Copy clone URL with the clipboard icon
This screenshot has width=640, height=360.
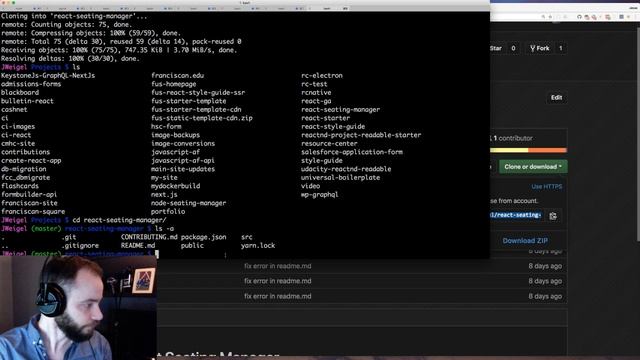(x=553, y=216)
